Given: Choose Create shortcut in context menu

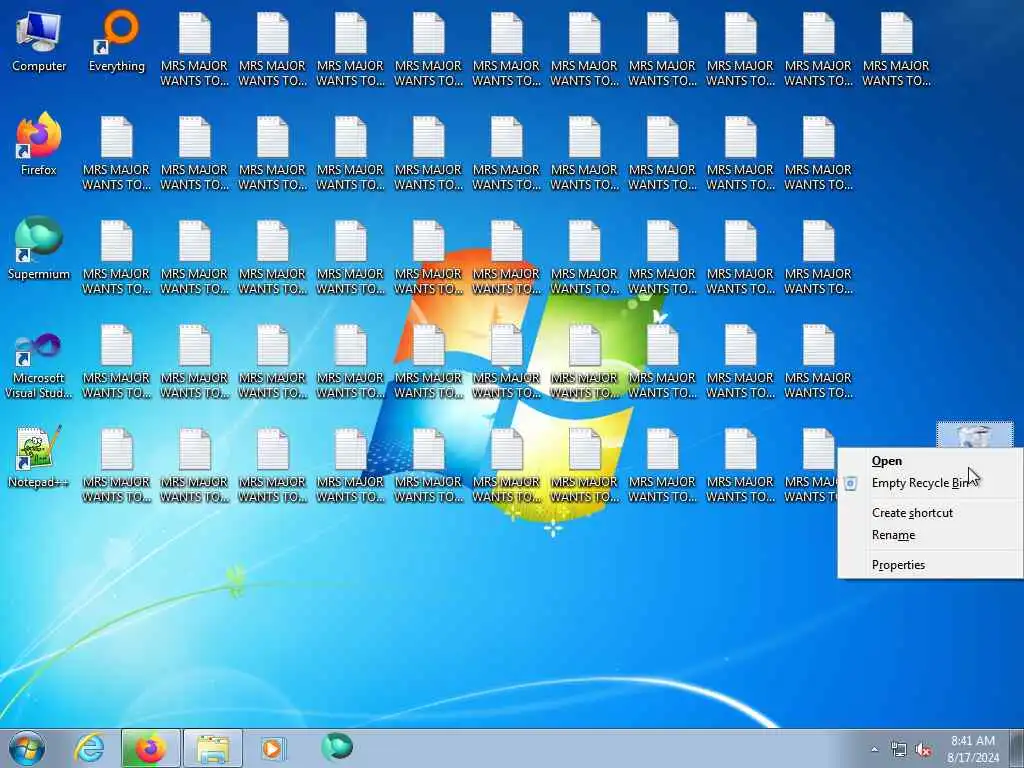Looking at the screenshot, I should (x=931, y=513).
